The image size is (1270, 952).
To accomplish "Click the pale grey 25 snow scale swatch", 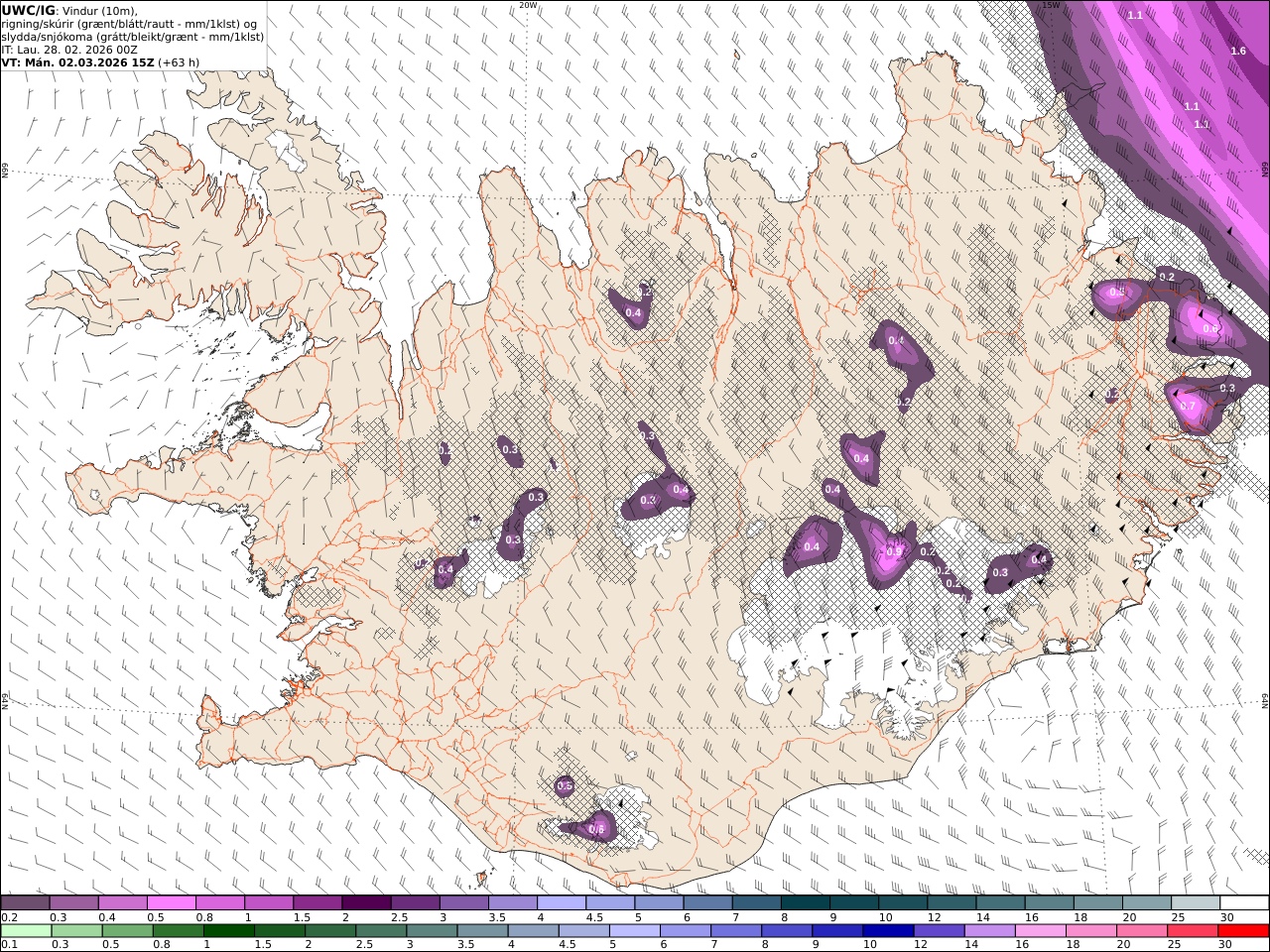I will (x=1195, y=903).
